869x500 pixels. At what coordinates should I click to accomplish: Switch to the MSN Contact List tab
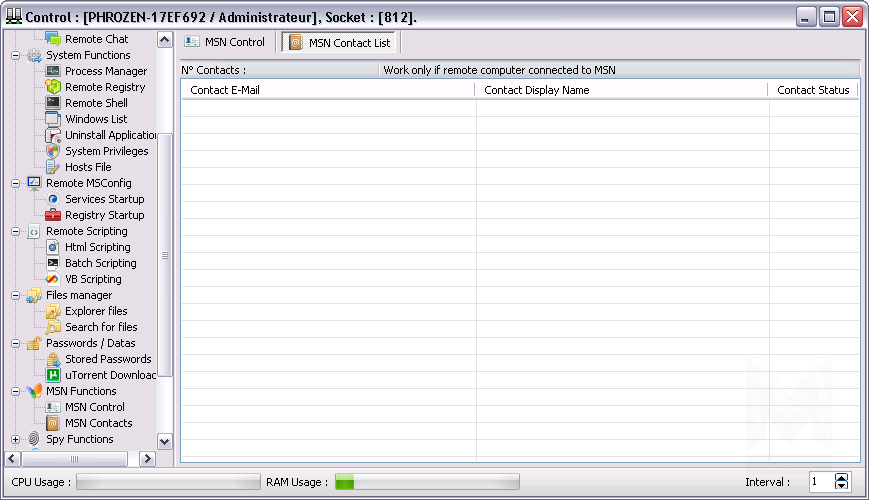tap(340, 43)
